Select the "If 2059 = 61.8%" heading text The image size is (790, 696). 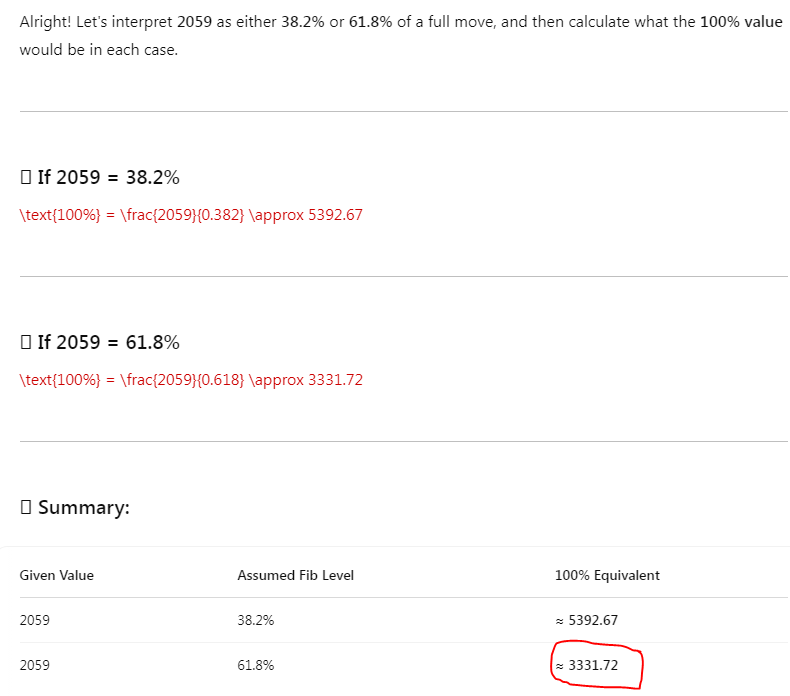coord(108,343)
